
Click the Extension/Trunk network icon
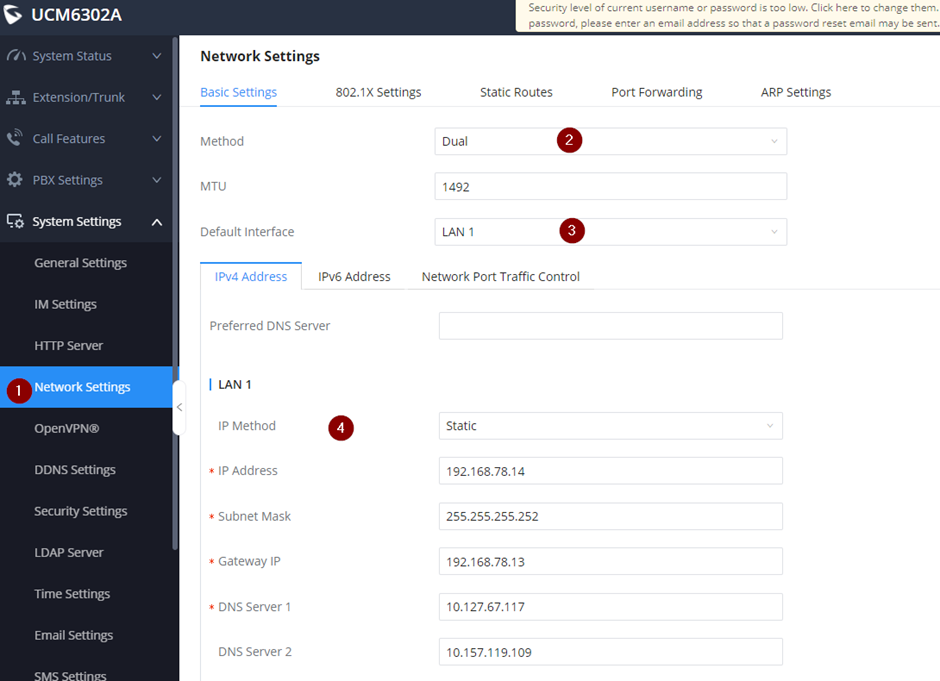[15, 97]
